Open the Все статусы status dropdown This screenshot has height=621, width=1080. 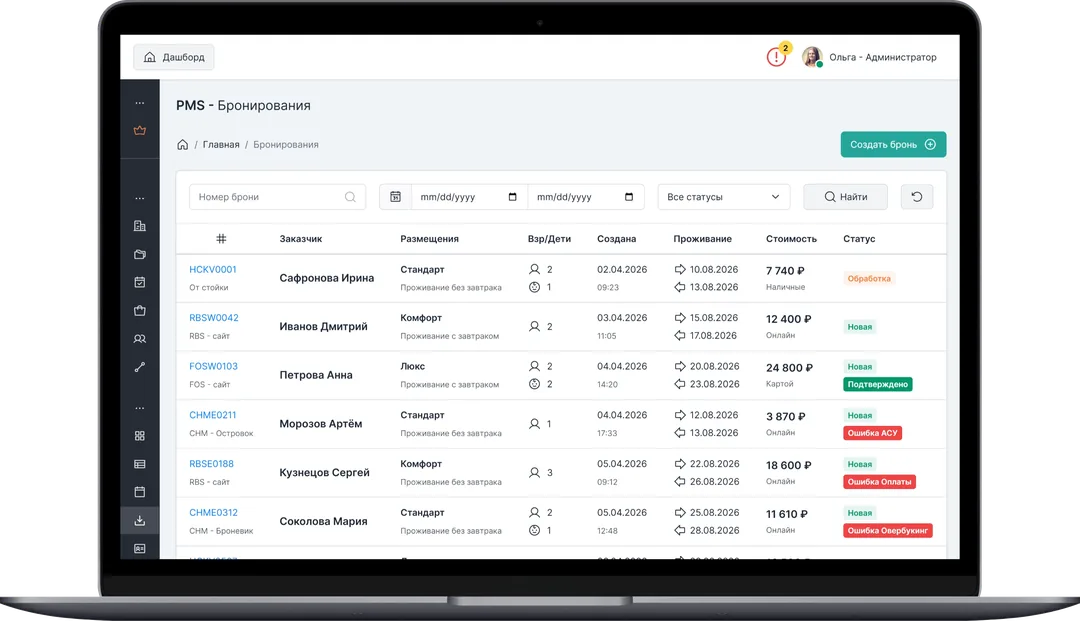coord(723,197)
